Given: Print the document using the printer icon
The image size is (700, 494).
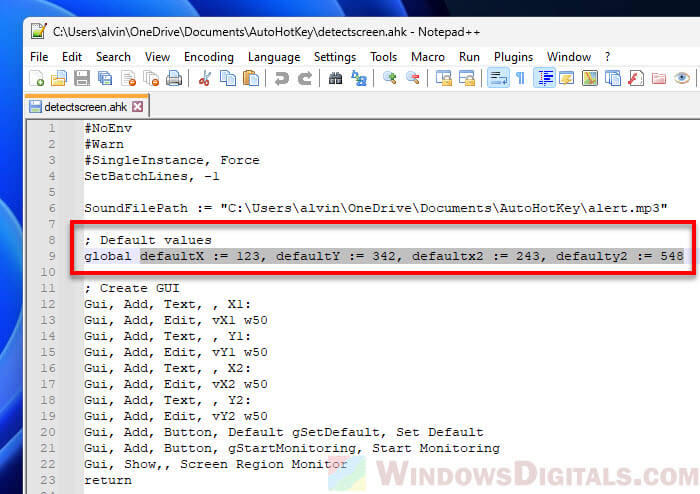Looking at the screenshot, I should pos(174,79).
